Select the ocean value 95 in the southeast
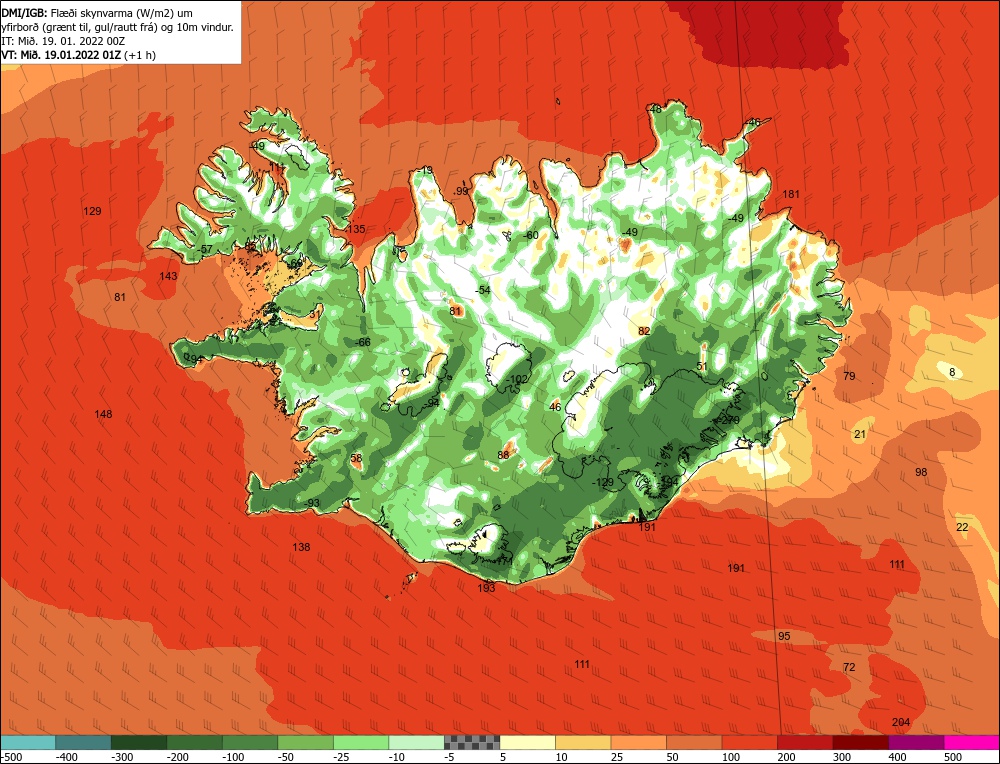 (784, 636)
